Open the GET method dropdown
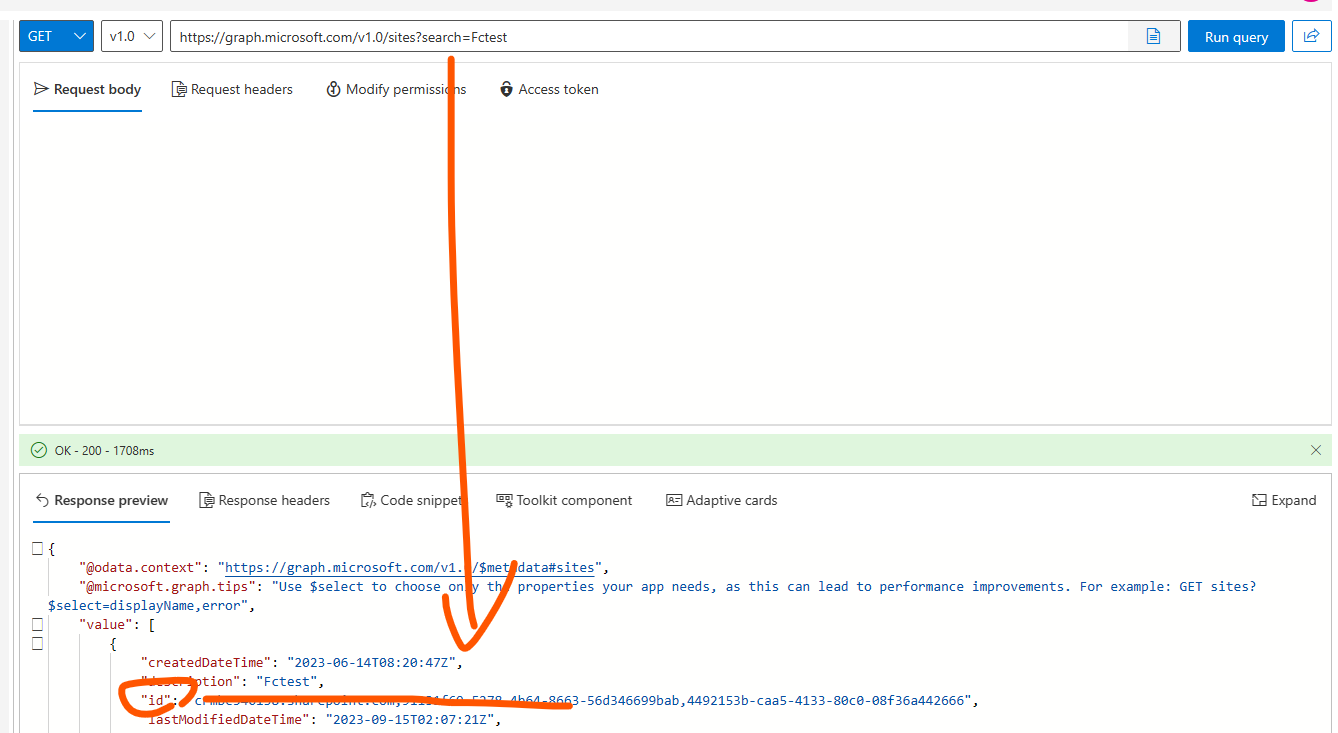 [x=56, y=36]
